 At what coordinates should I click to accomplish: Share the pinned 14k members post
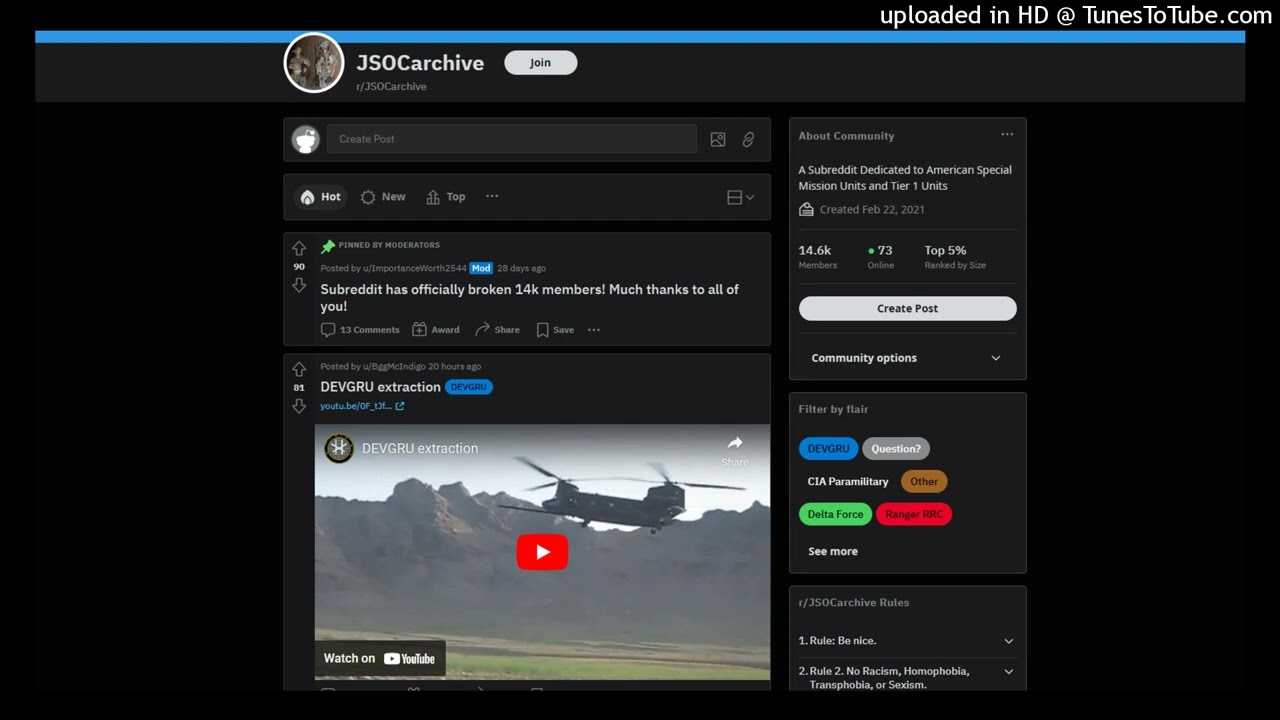[497, 330]
